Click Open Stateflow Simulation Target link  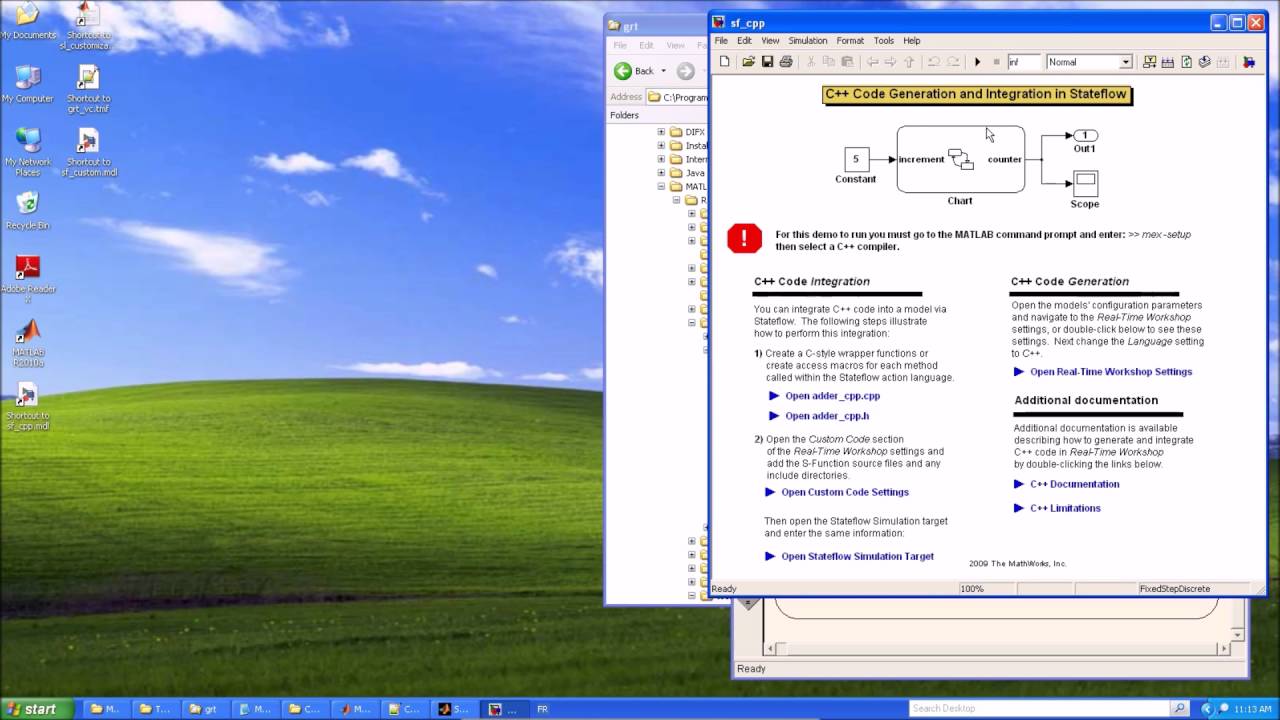(x=857, y=556)
